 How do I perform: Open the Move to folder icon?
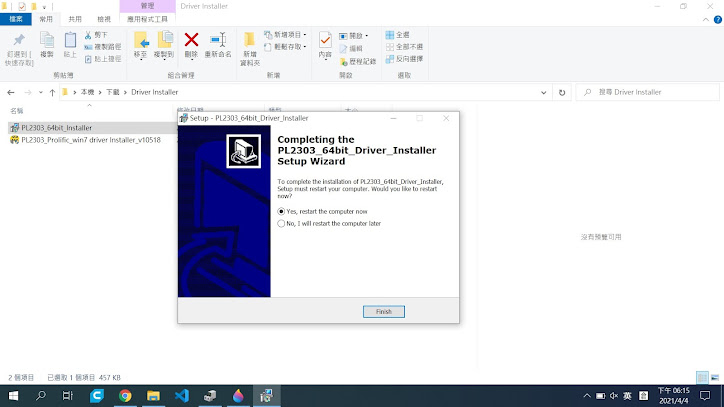click(141, 40)
